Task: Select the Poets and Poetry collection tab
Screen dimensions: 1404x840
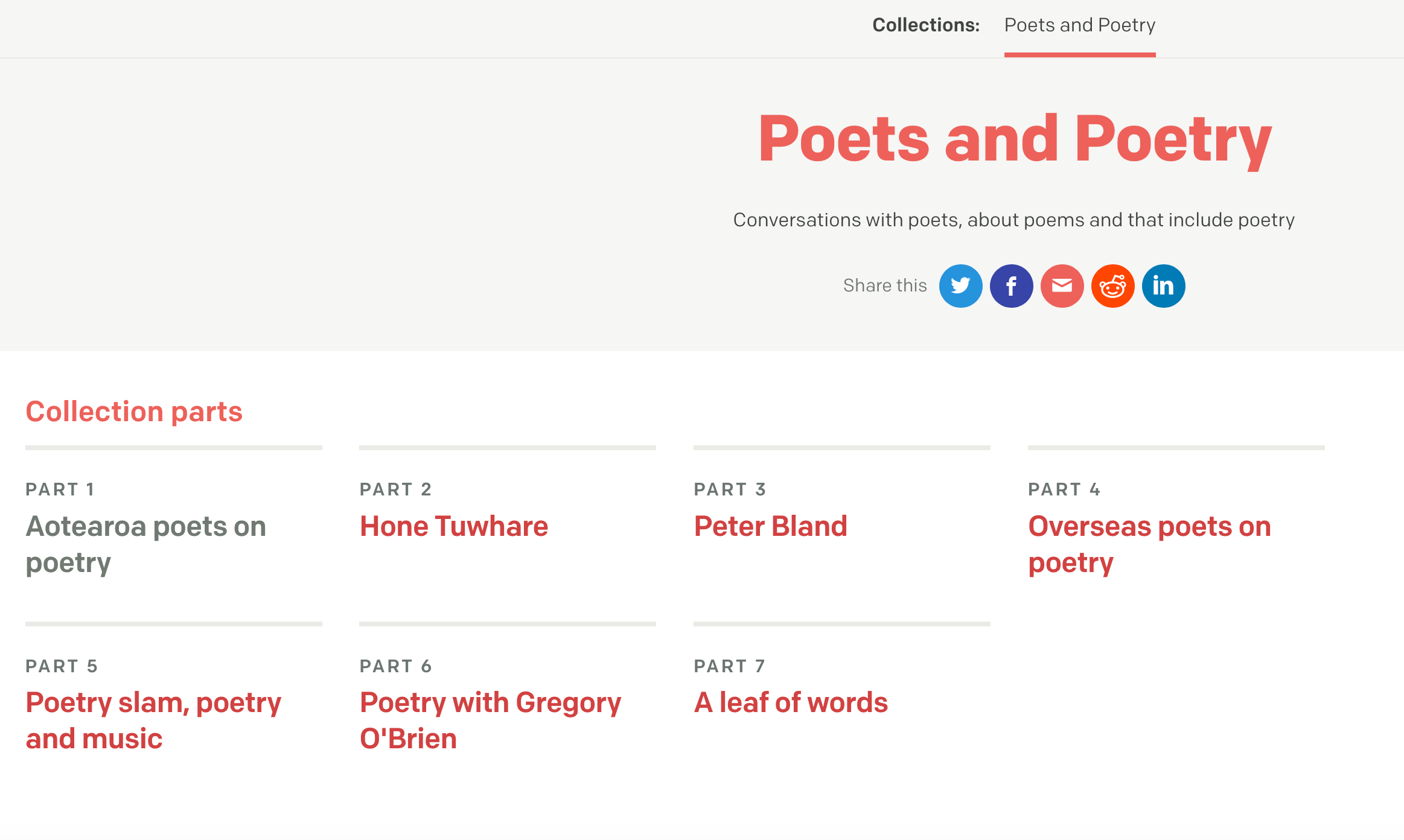Action: point(1079,25)
